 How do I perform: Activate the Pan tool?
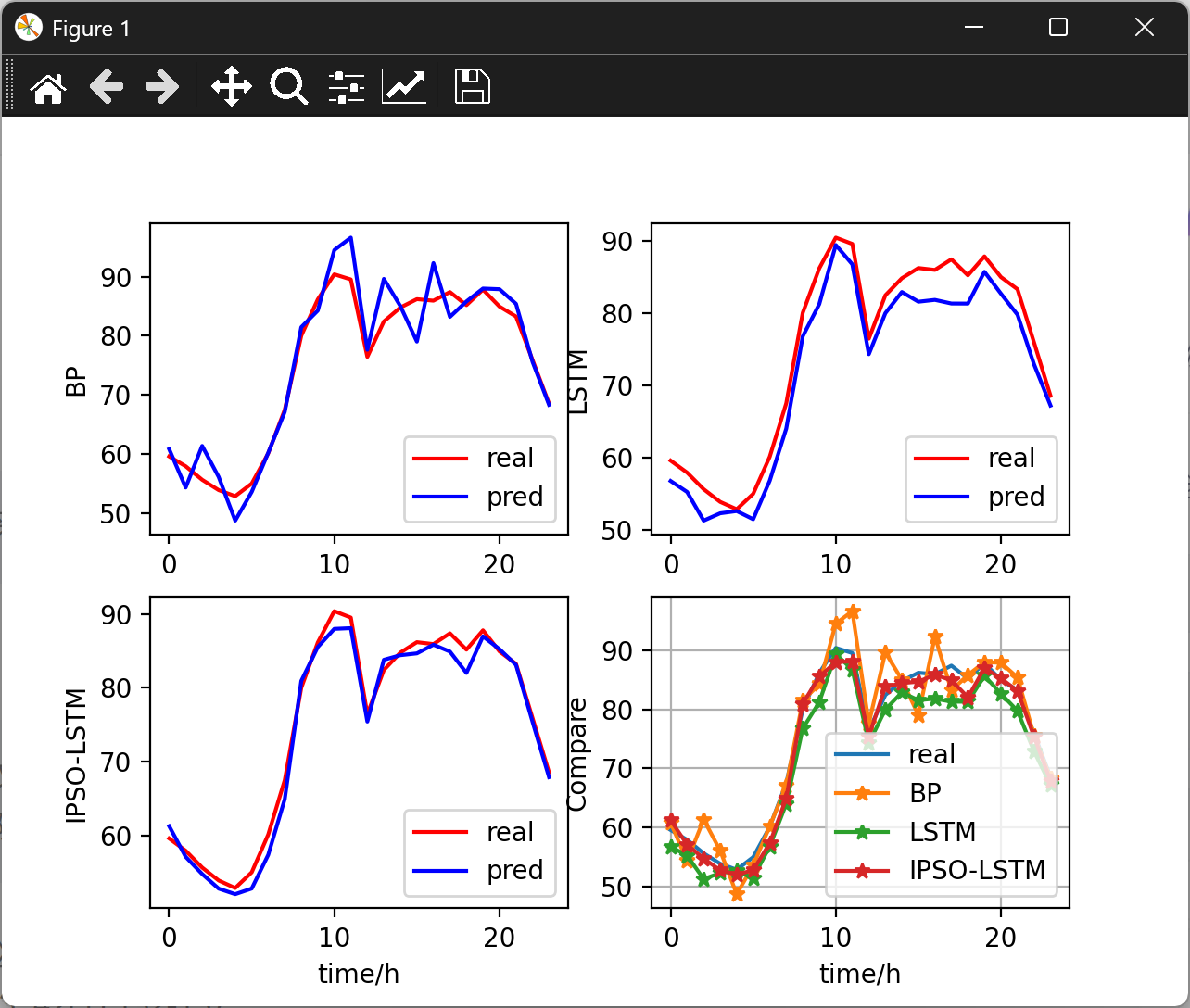231,86
